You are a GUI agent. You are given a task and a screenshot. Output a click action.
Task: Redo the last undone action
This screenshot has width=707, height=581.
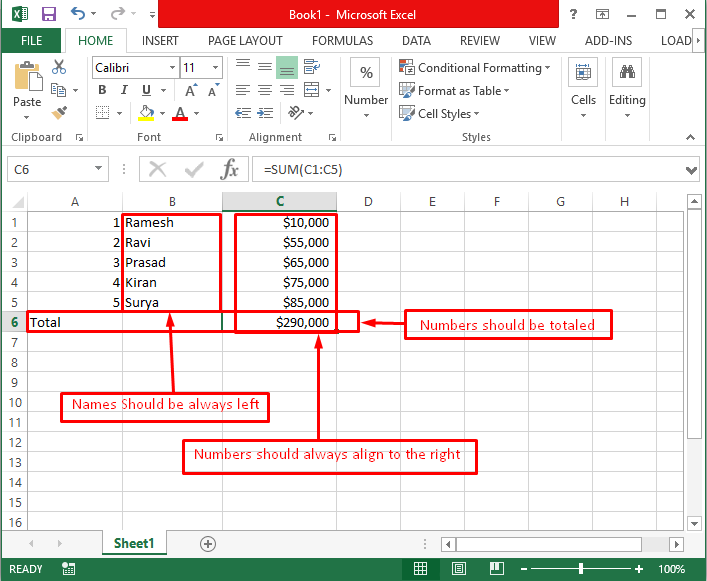pos(117,14)
